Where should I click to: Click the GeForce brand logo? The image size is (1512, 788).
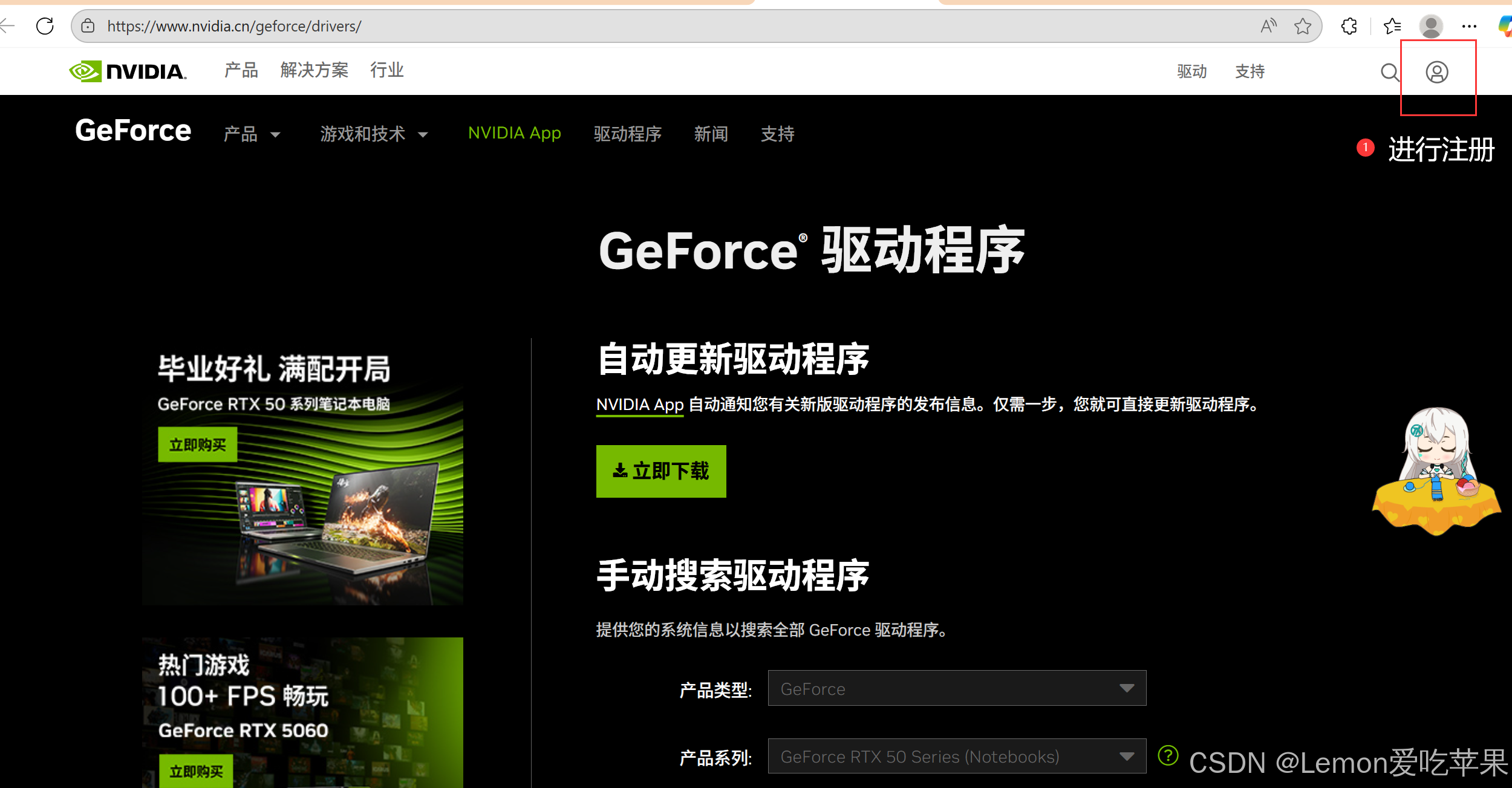pyautogui.click(x=133, y=131)
